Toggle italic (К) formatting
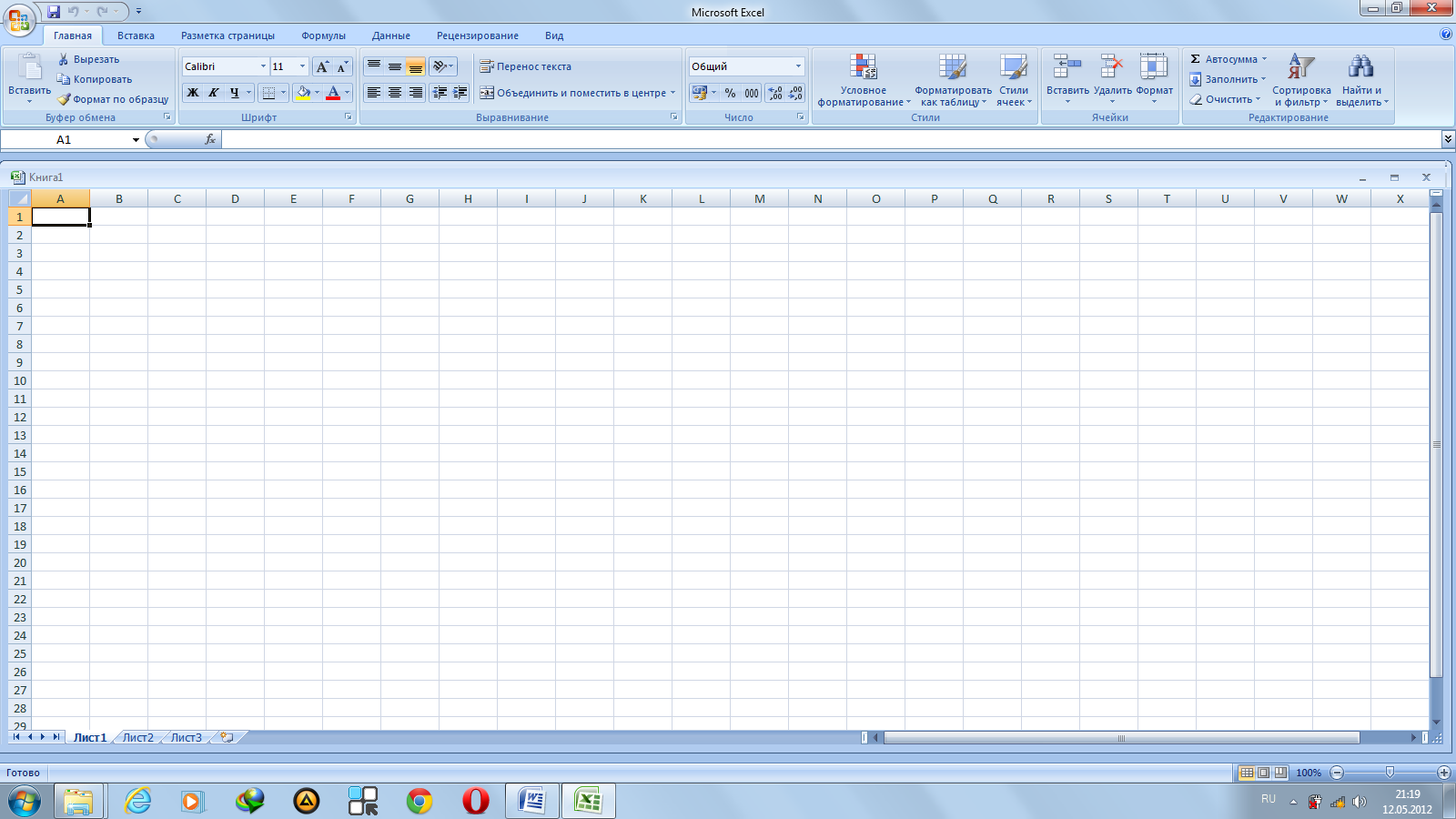This screenshot has width=1456, height=819. pyautogui.click(x=213, y=93)
